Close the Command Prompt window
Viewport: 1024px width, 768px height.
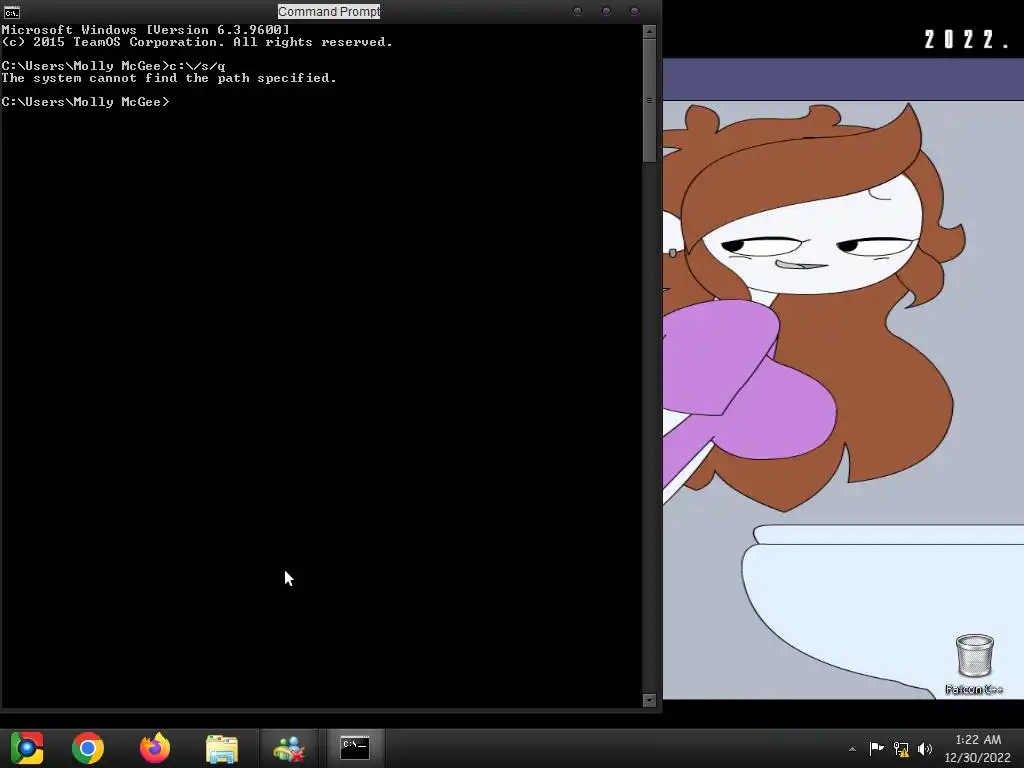634,11
